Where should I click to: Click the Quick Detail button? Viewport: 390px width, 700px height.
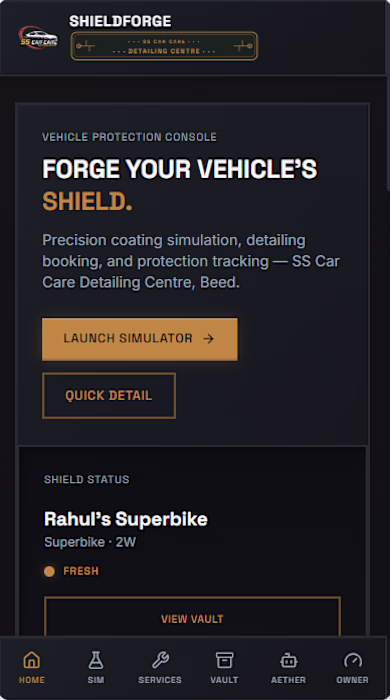(x=109, y=396)
